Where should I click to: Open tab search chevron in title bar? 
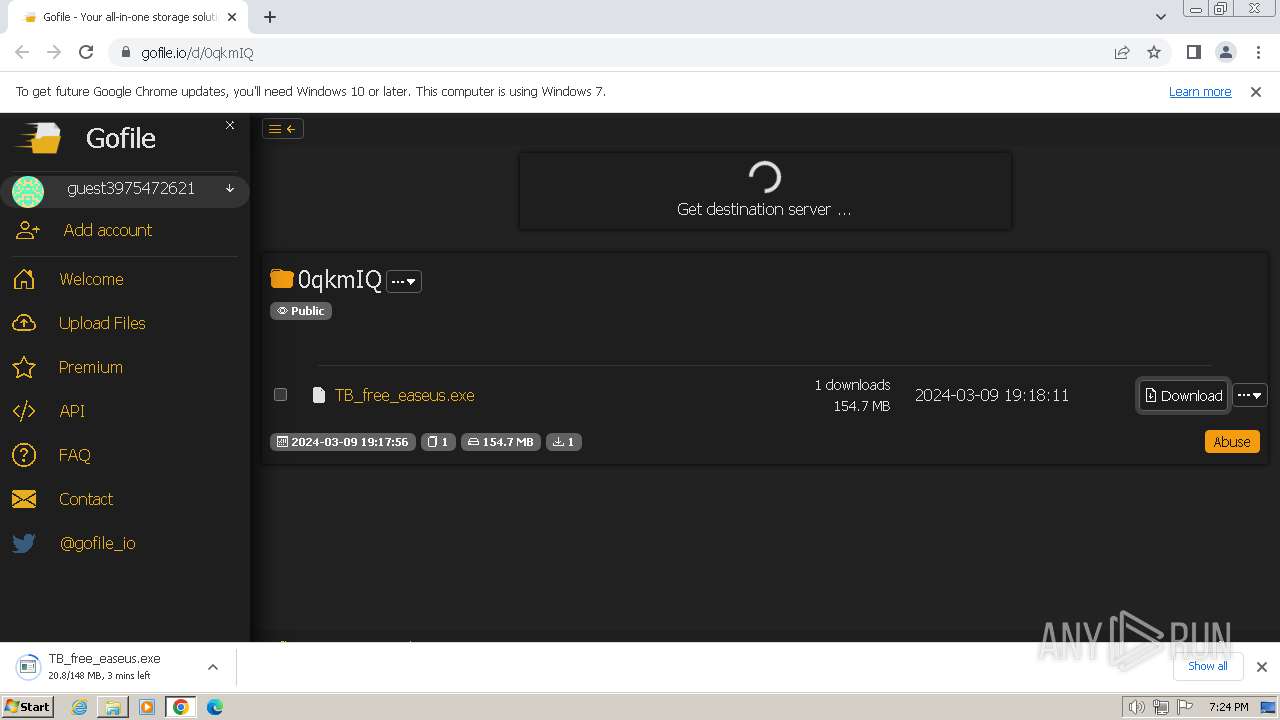[x=1161, y=17]
